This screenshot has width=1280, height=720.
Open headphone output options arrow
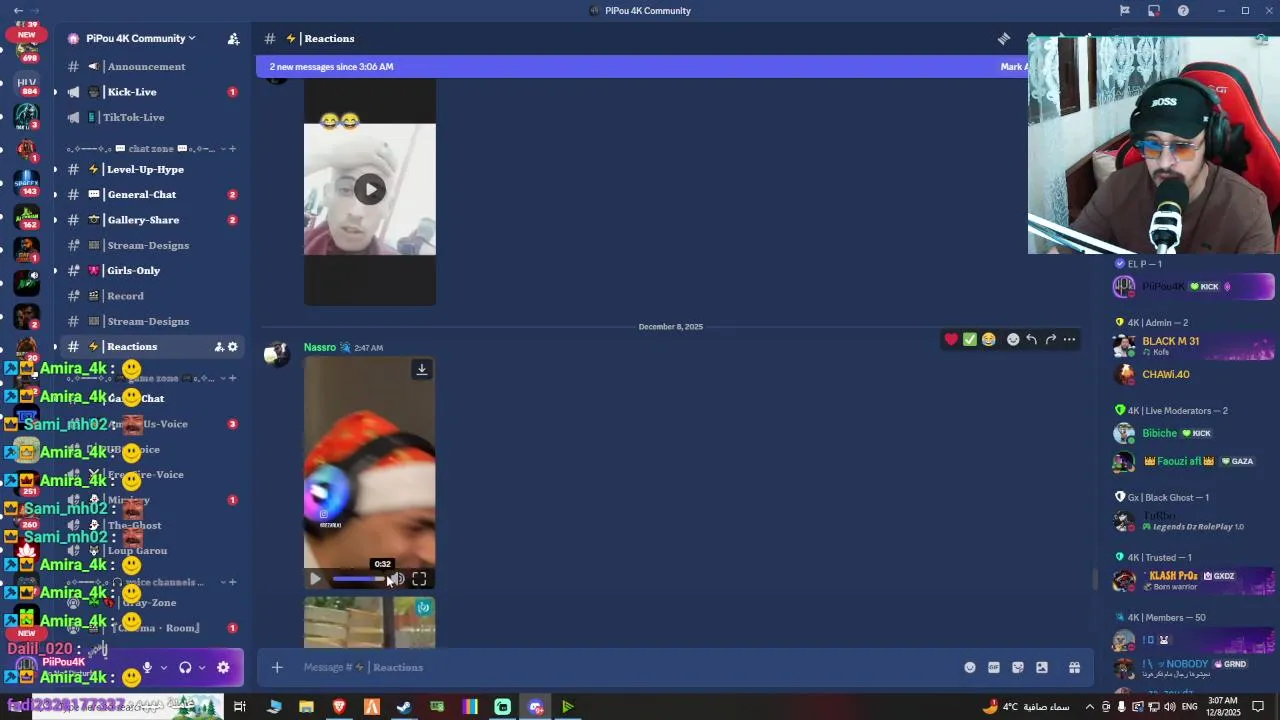[x=202, y=667]
